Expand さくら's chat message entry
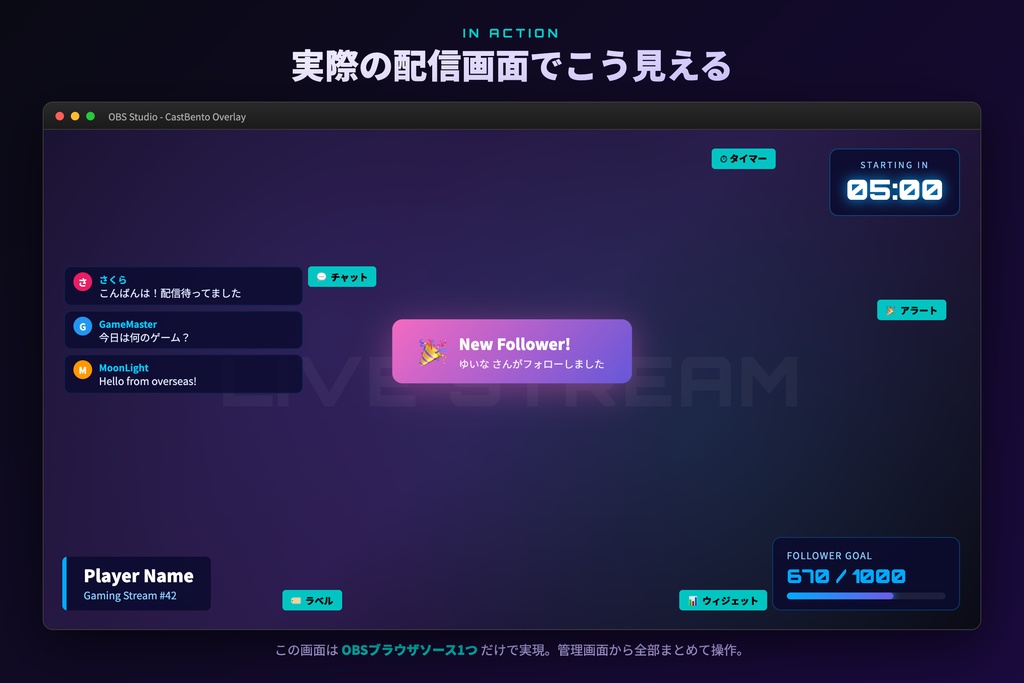Image resolution: width=1024 pixels, height=683 pixels. (x=183, y=285)
